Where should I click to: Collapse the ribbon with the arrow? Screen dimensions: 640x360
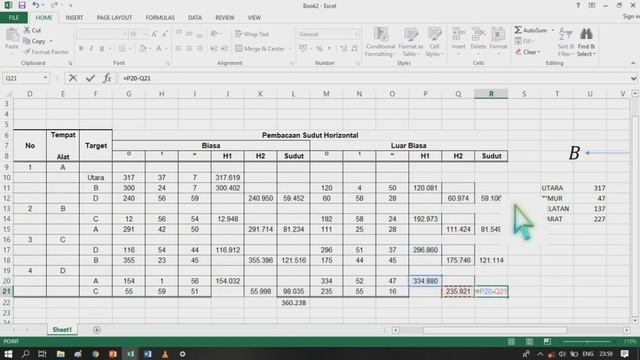[633, 63]
